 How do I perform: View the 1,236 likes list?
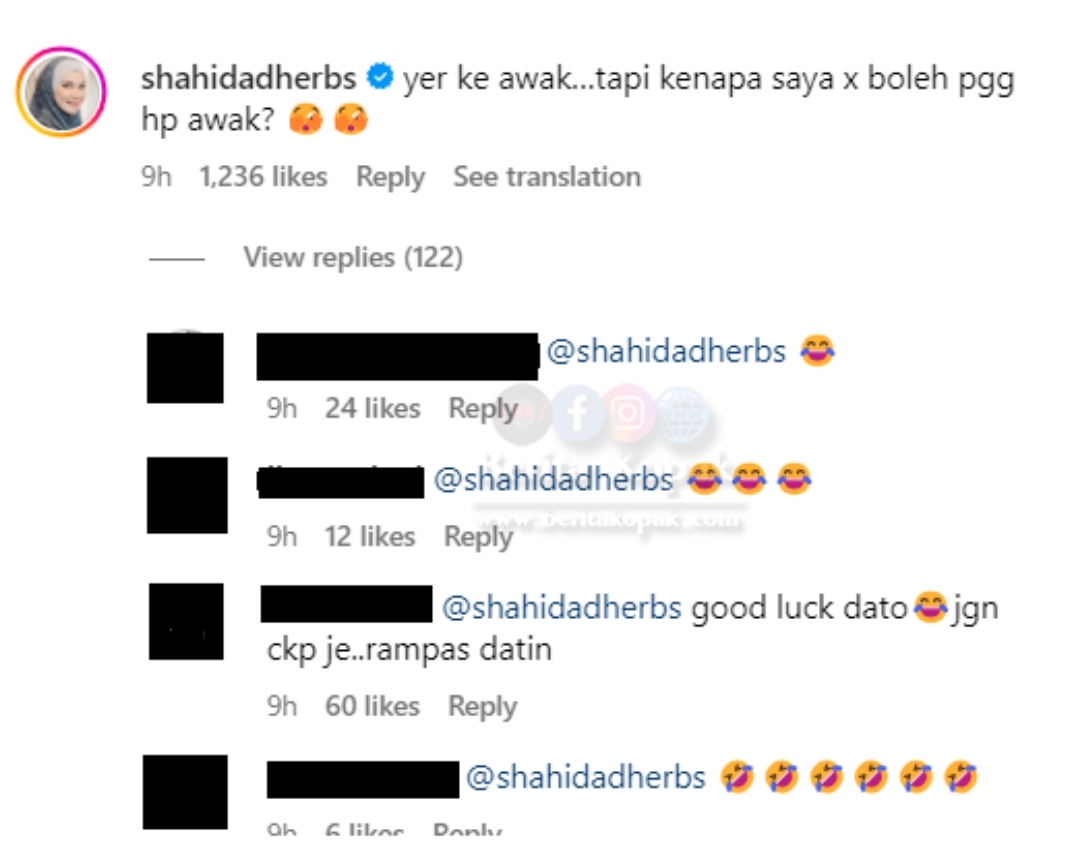[x=263, y=177]
